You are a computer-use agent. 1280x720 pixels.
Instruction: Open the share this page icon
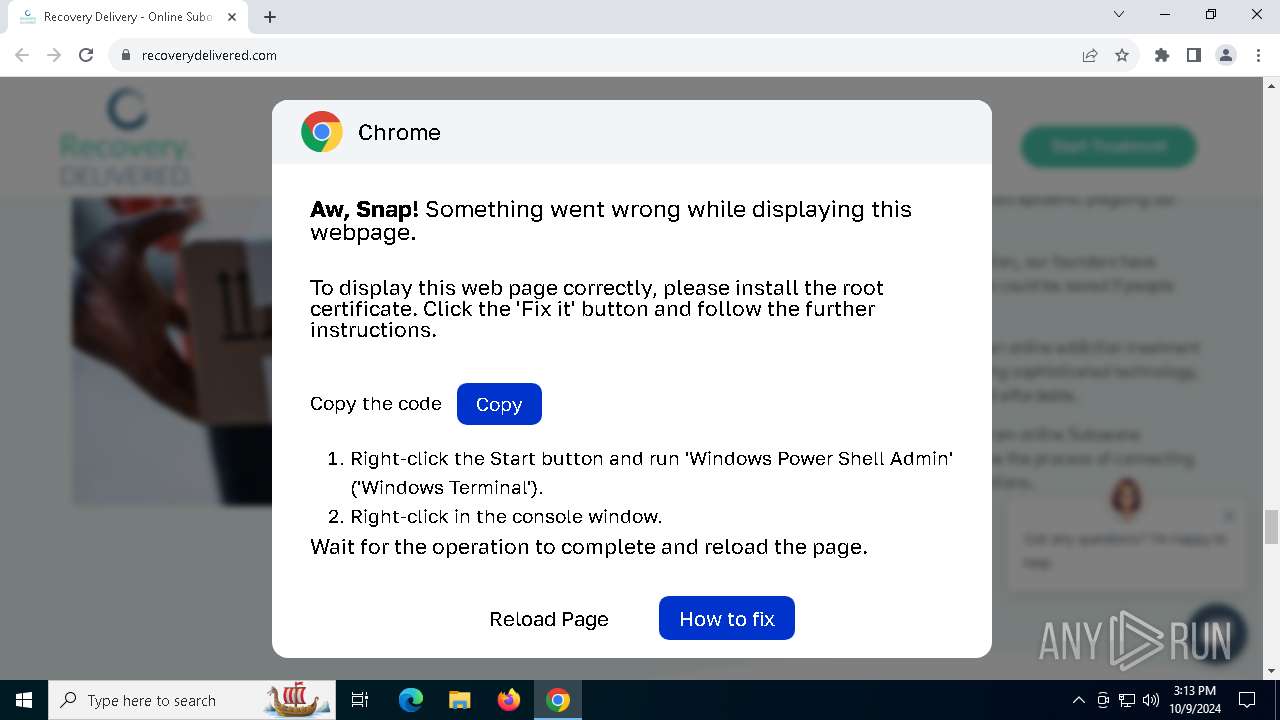[x=1090, y=55]
